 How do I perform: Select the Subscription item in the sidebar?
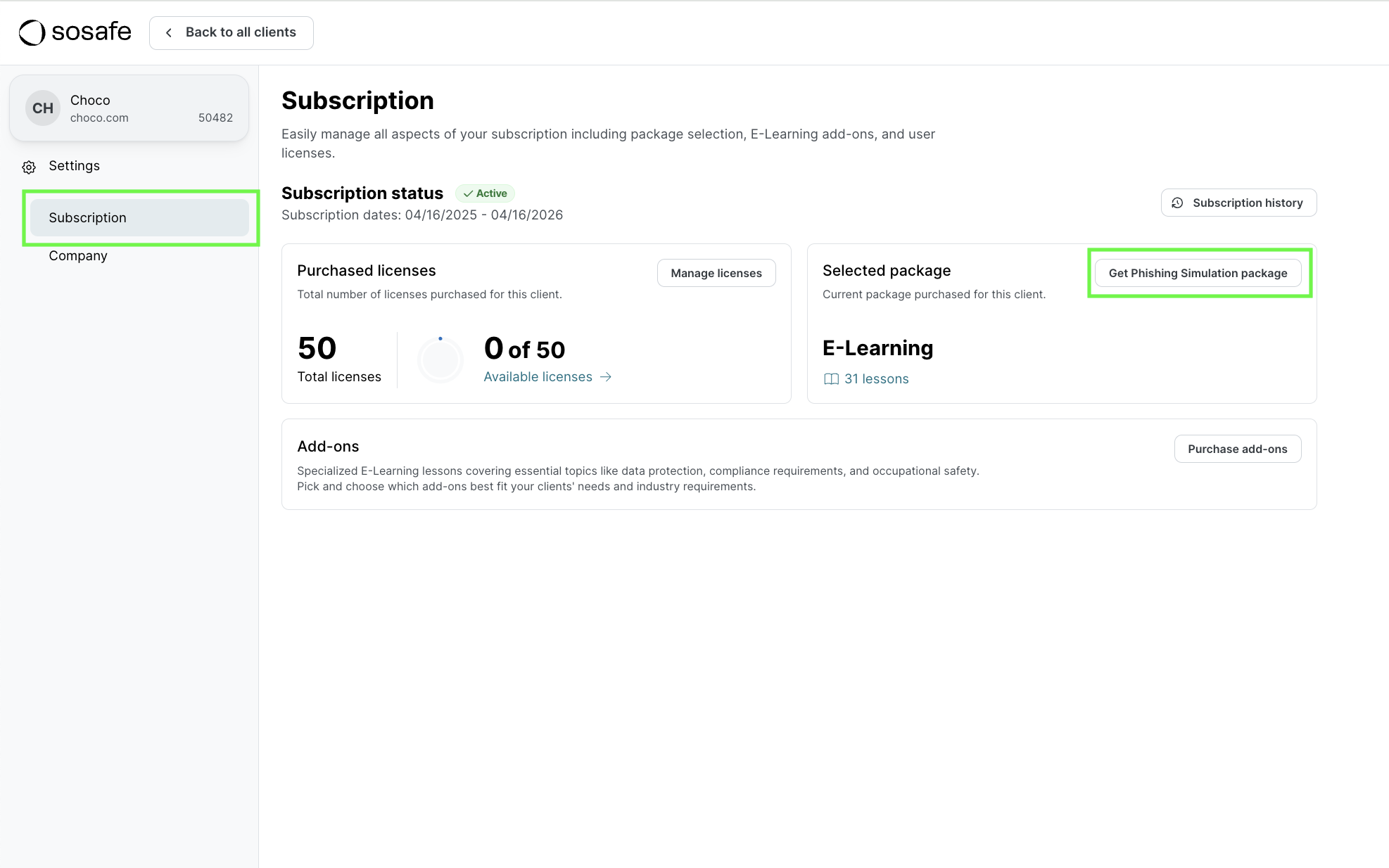pyautogui.click(x=87, y=217)
